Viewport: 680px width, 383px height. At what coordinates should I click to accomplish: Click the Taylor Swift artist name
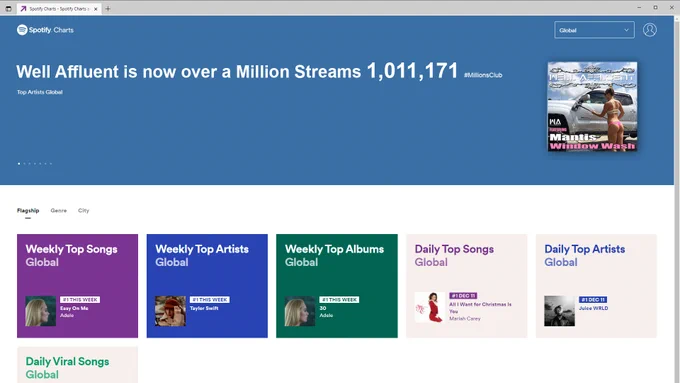(x=204, y=308)
